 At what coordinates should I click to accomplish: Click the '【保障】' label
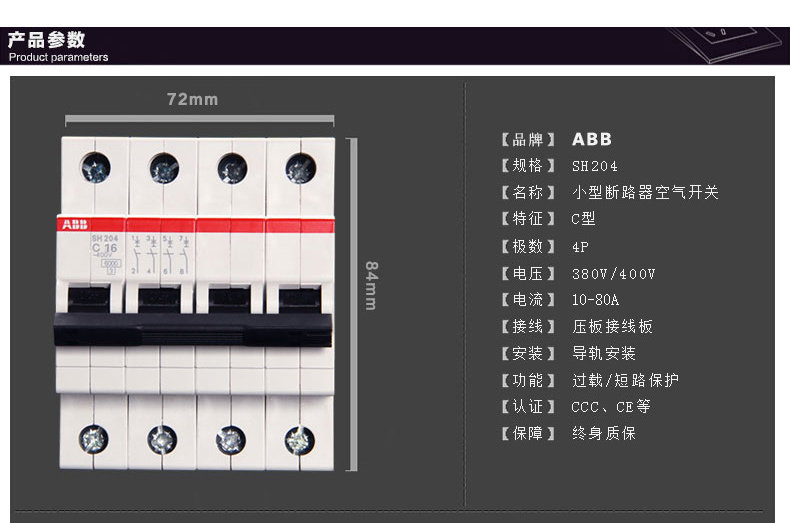click(x=528, y=433)
